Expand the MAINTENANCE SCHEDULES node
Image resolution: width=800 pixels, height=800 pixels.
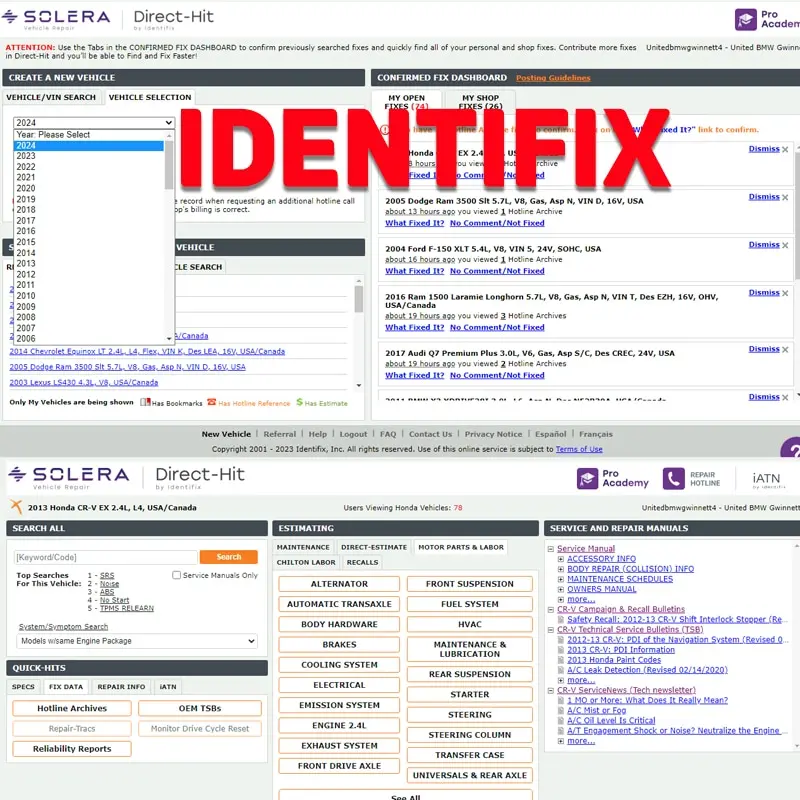[x=561, y=580]
